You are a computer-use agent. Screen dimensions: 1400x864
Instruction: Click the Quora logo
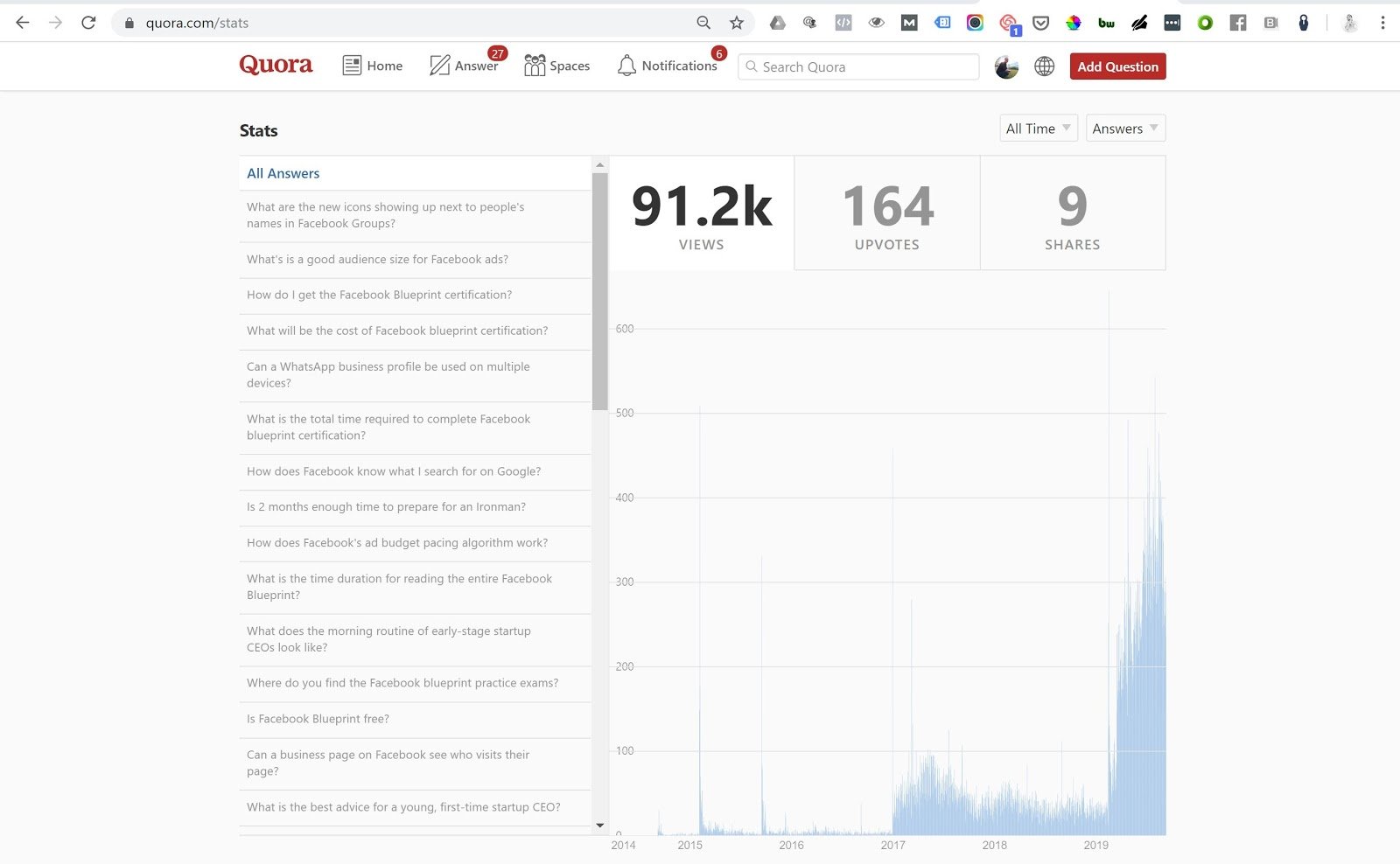[276, 65]
